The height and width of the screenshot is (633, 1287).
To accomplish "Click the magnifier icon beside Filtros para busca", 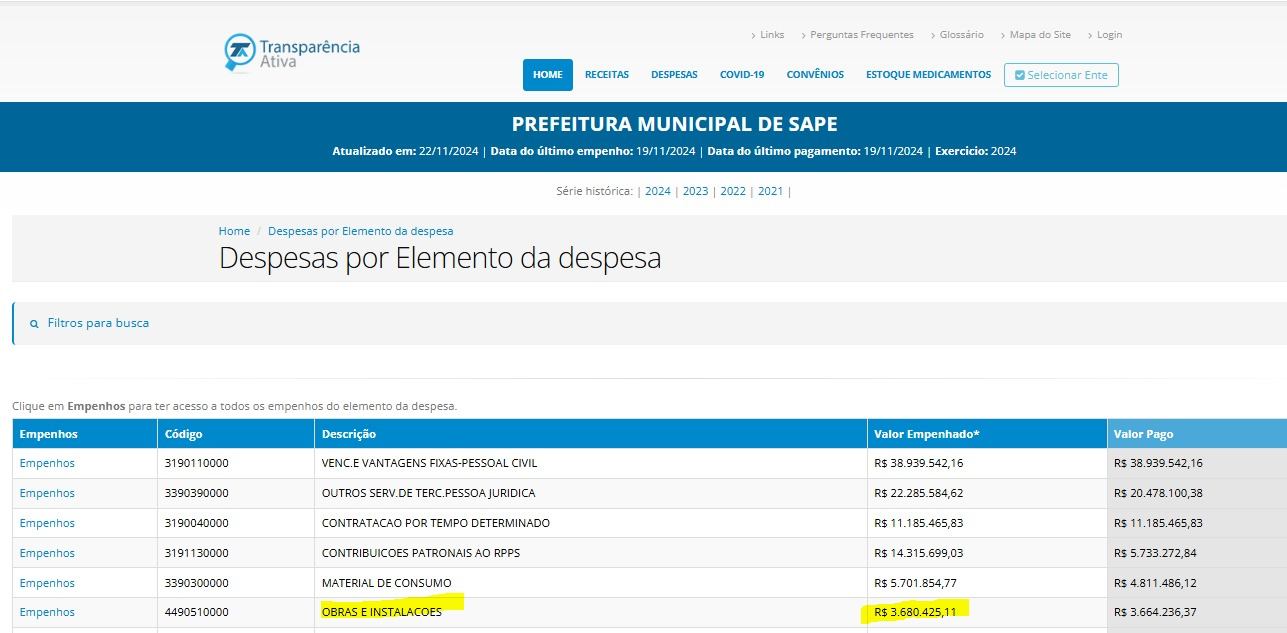I will [34, 324].
